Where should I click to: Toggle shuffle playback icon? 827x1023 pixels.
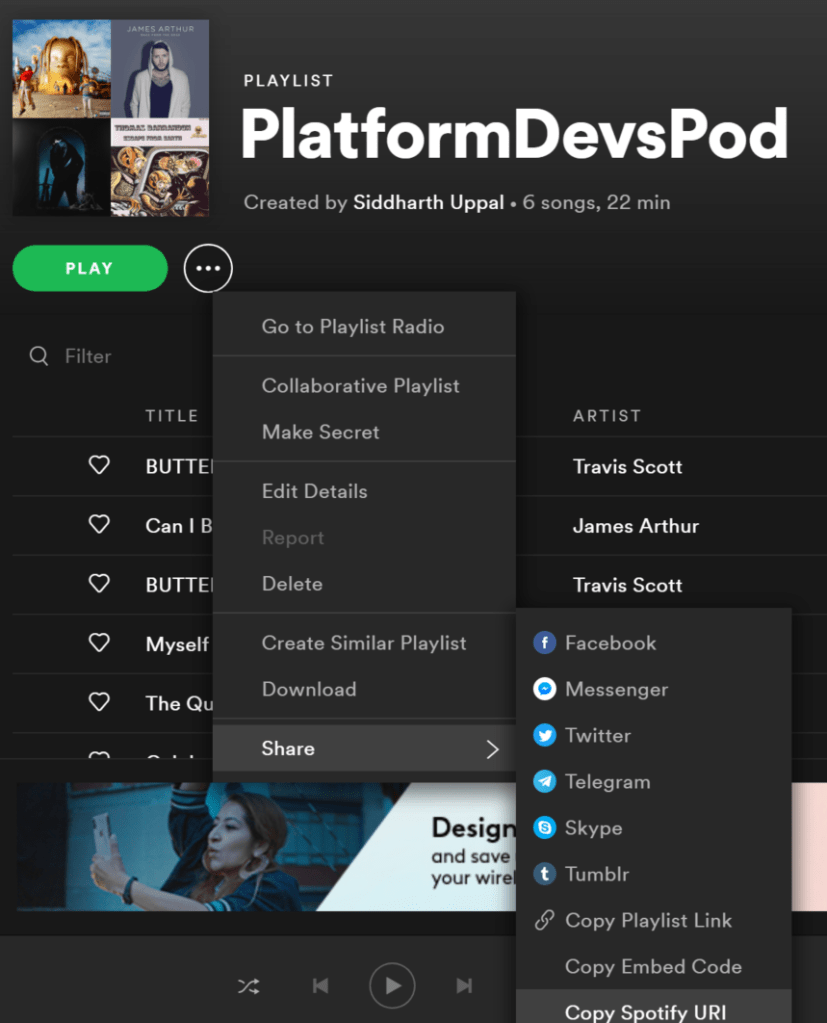pyautogui.click(x=248, y=987)
